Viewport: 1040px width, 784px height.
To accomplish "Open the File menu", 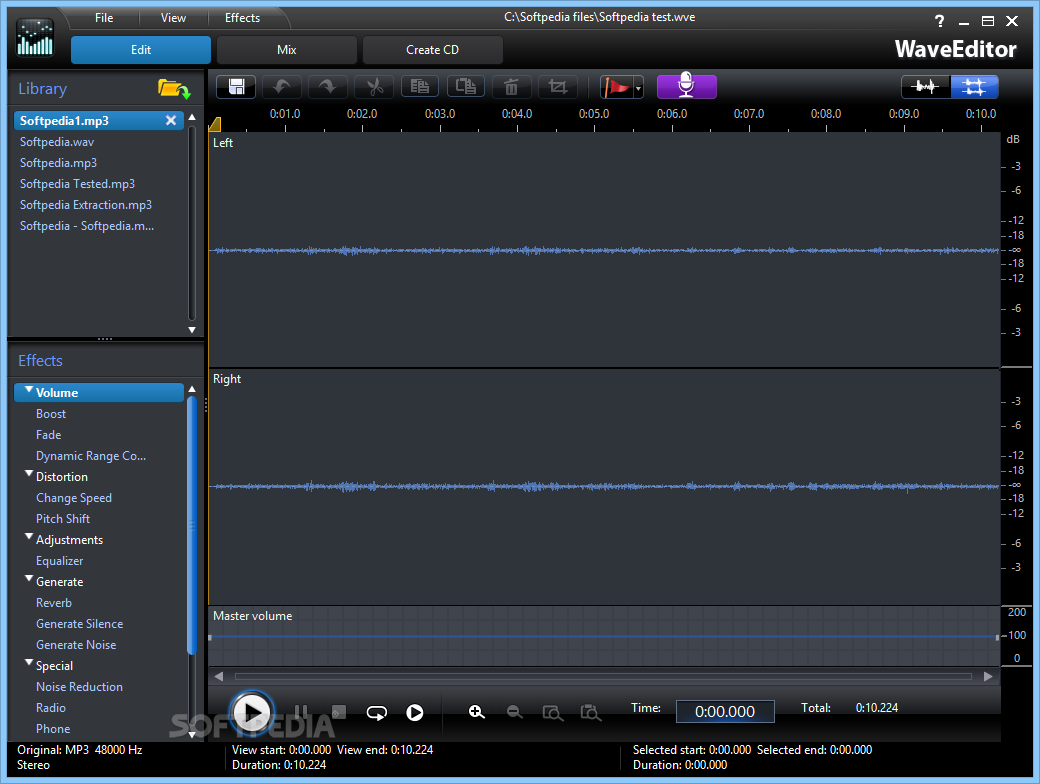I will (104, 18).
